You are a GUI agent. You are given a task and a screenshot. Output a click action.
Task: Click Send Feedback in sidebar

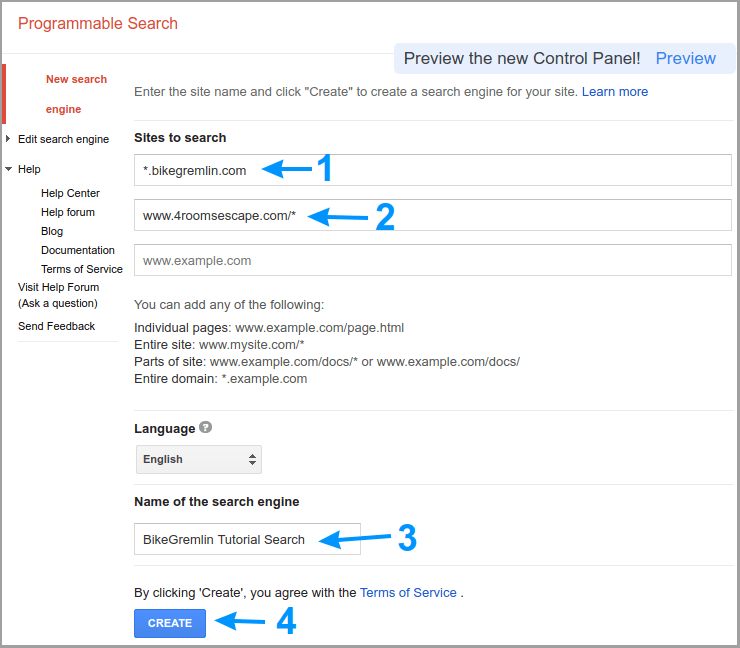point(57,326)
